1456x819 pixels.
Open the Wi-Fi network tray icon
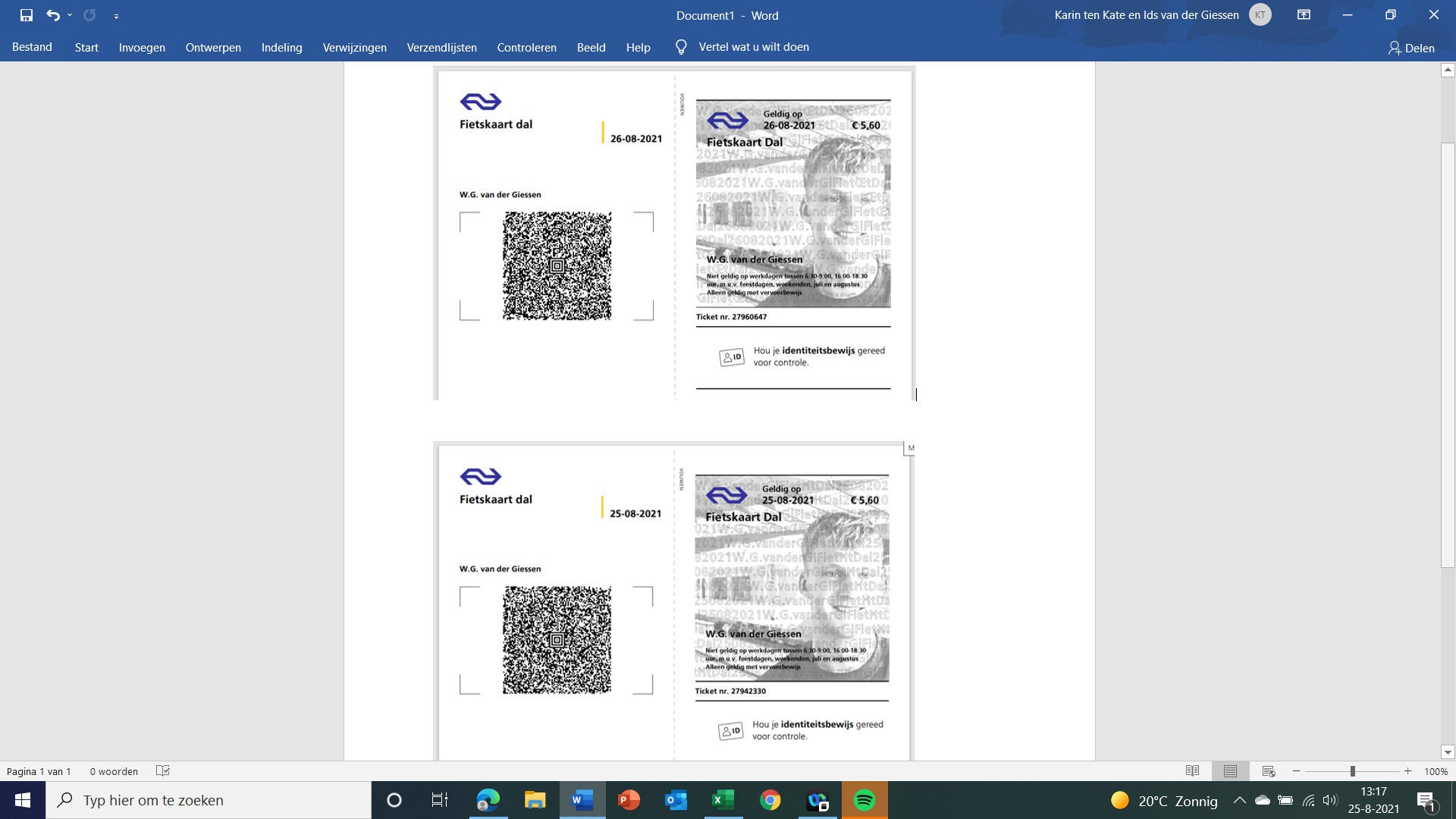pyautogui.click(x=1308, y=800)
